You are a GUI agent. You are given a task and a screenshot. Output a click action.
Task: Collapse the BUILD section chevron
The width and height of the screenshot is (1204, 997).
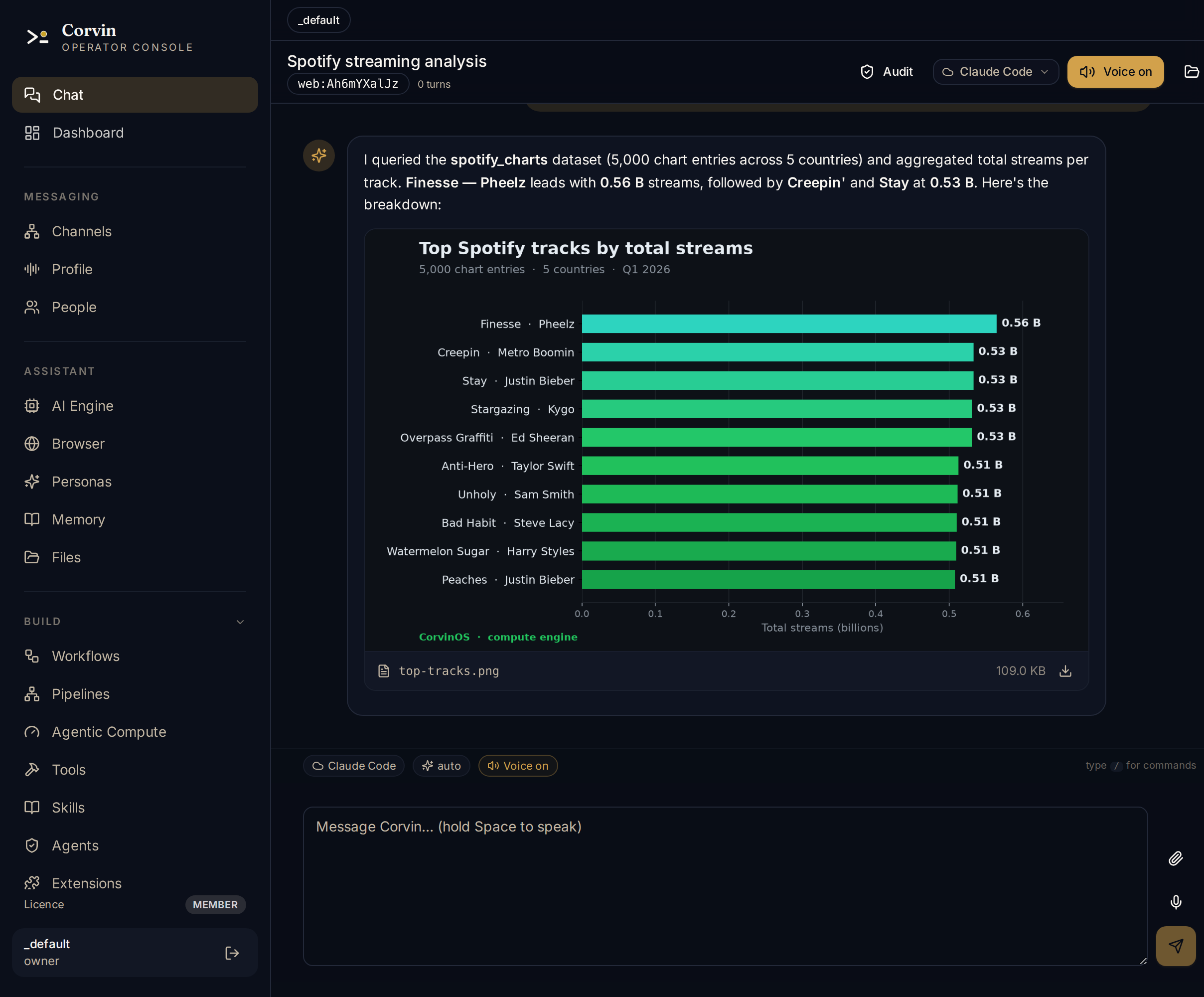[x=240, y=622]
